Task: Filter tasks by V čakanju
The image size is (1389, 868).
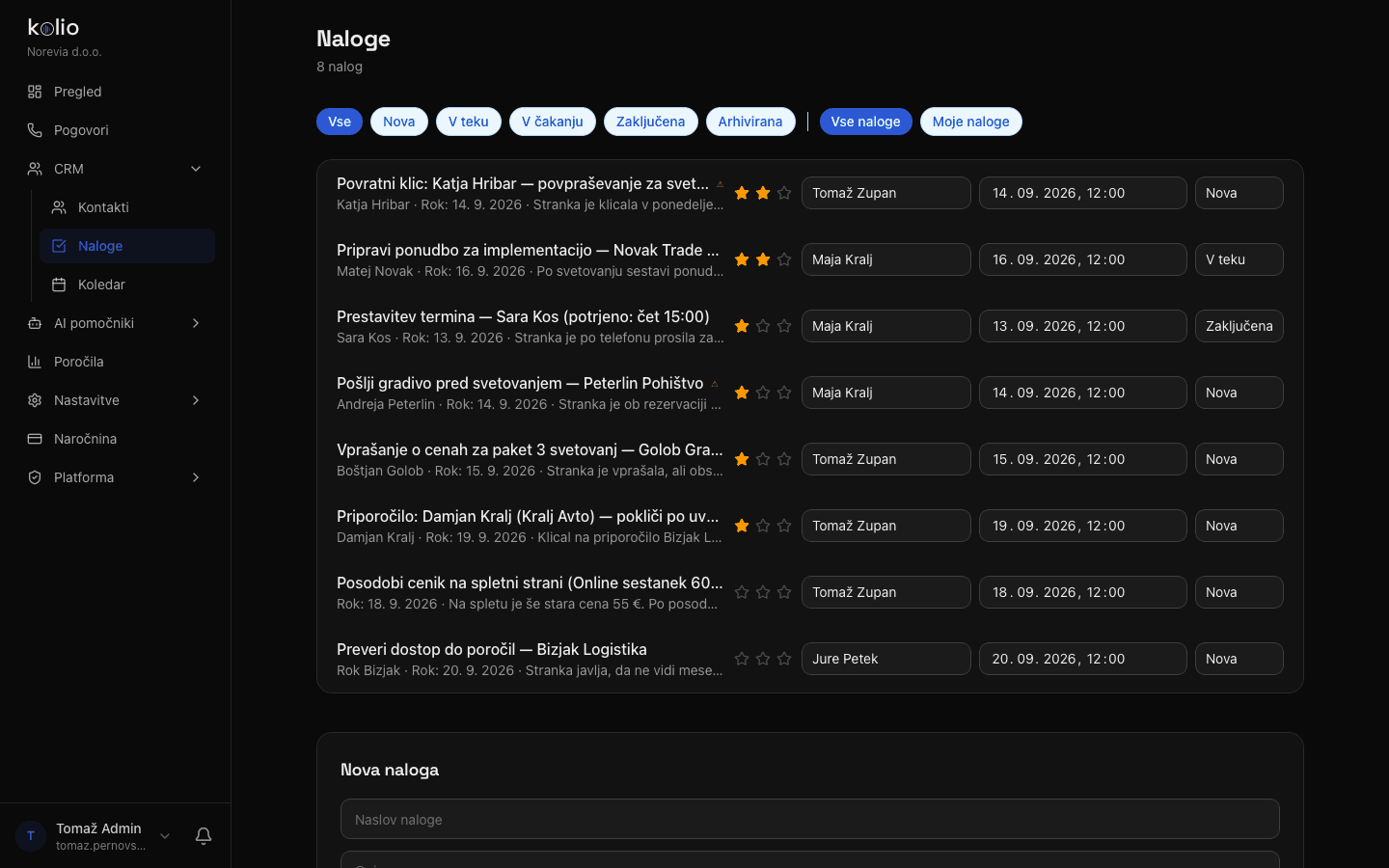Action: (553, 122)
